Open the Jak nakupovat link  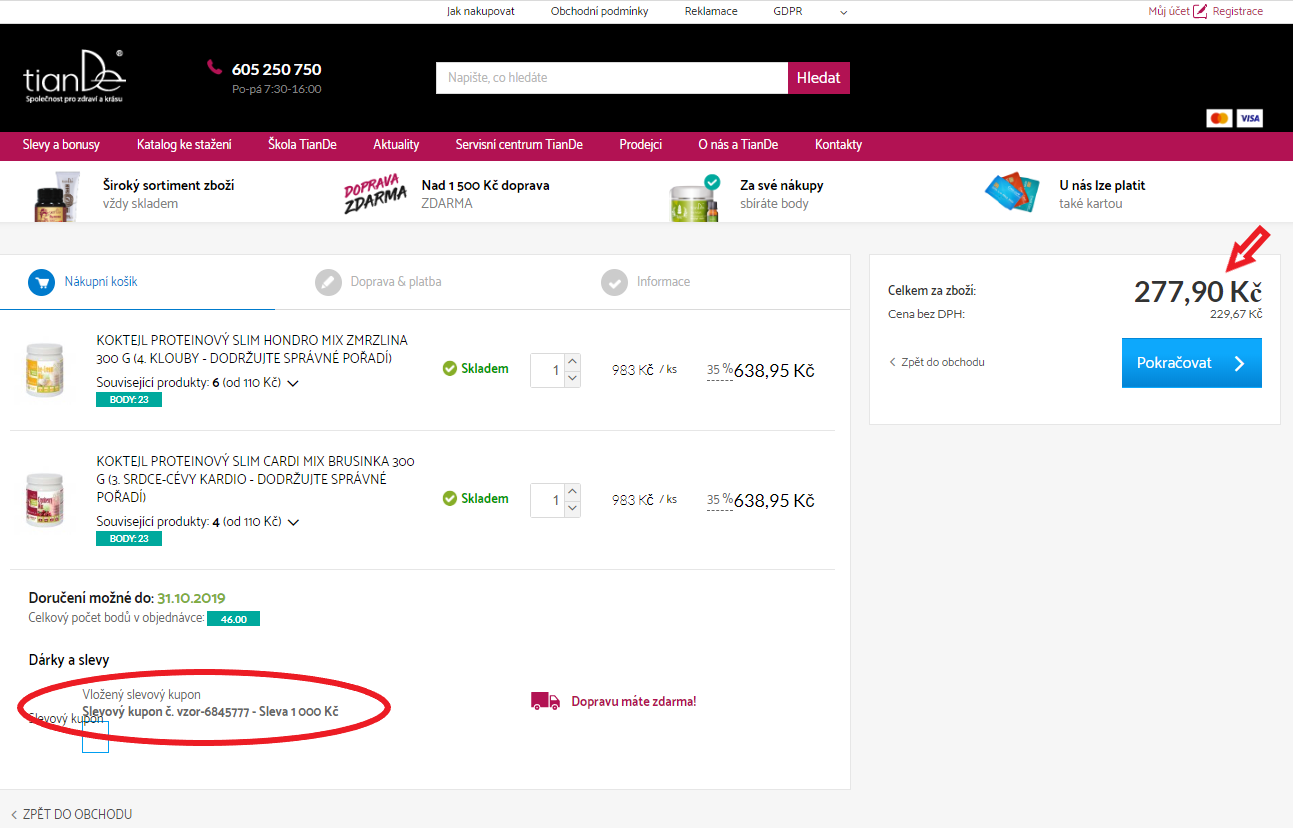481,12
